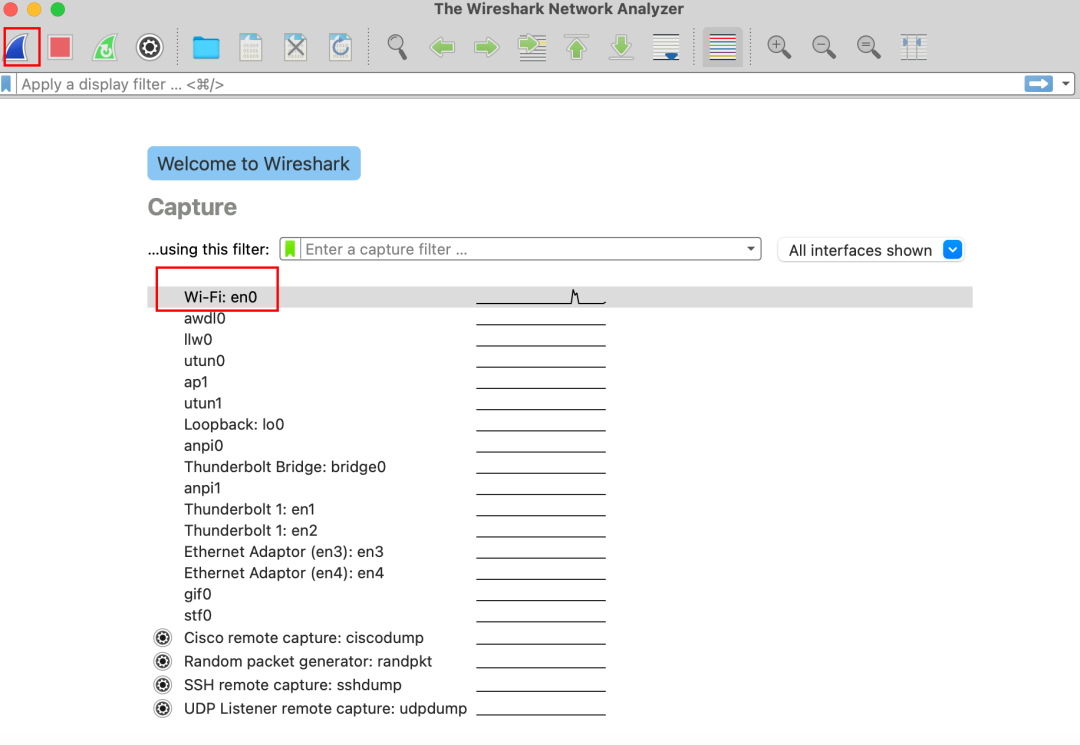Zoom out main window text
This screenshot has width=1080, height=745.
click(x=824, y=48)
